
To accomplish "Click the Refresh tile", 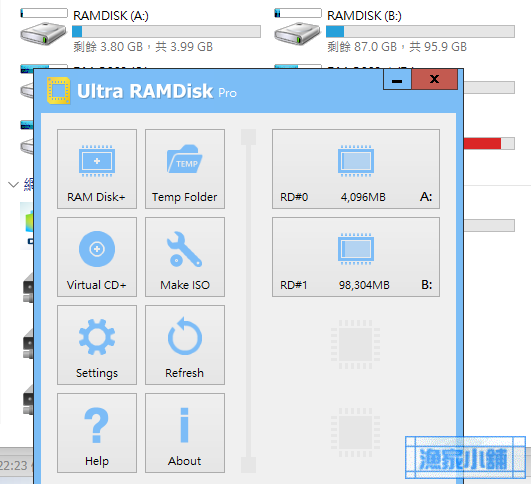I will tap(185, 345).
